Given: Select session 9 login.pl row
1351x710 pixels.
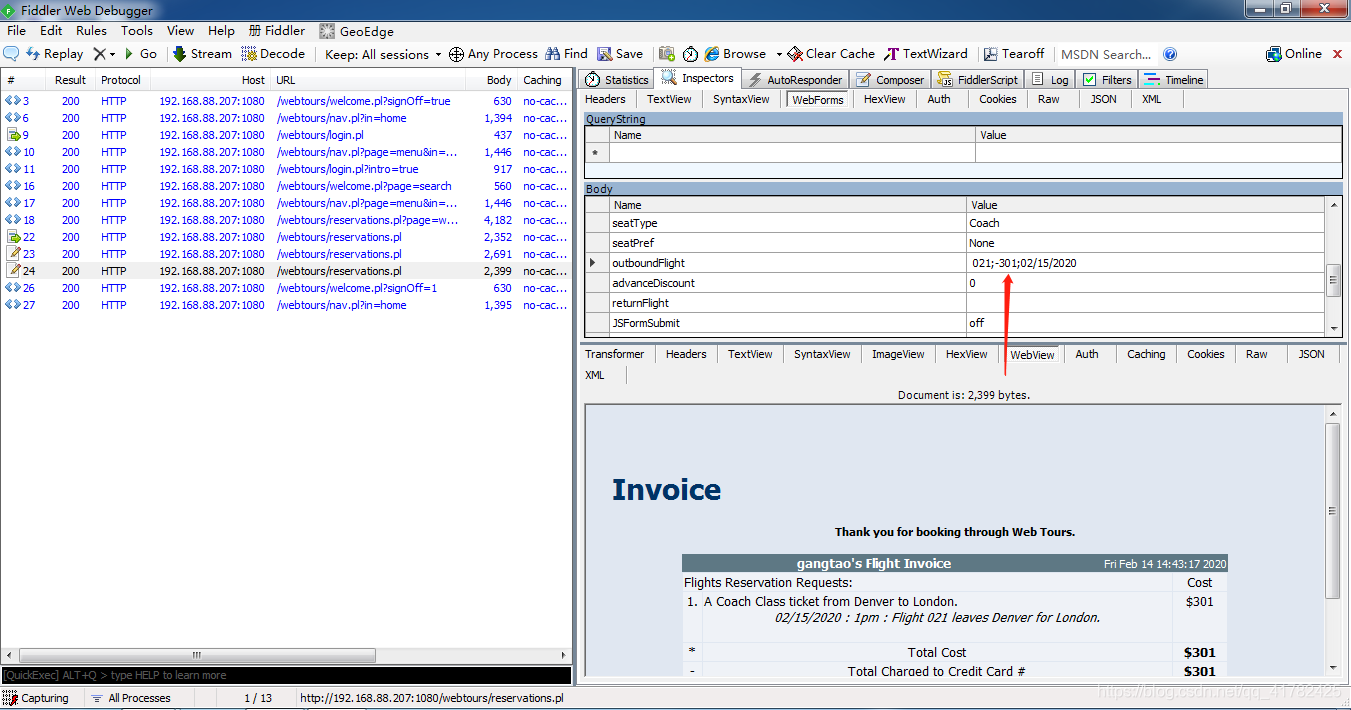Looking at the screenshot, I should coord(286,135).
